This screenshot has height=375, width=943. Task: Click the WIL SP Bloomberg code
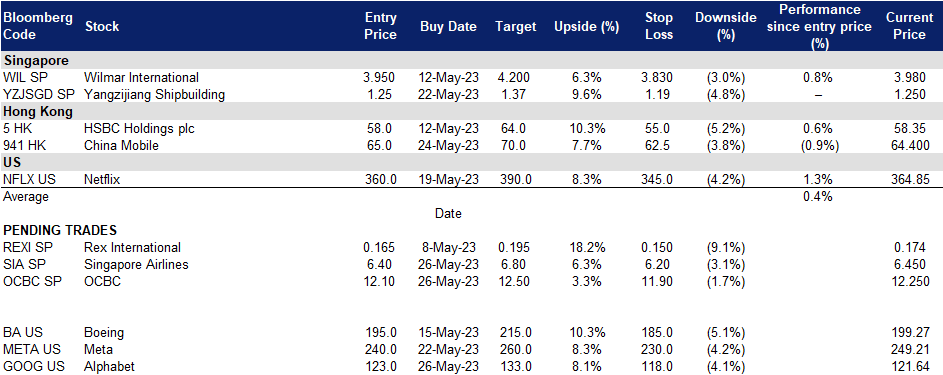coord(22,78)
